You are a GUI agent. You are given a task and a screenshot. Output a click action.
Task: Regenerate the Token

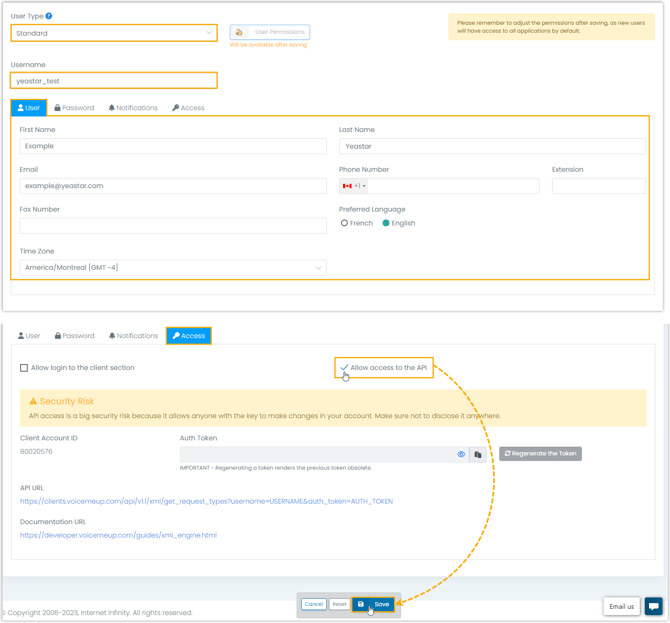540,454
